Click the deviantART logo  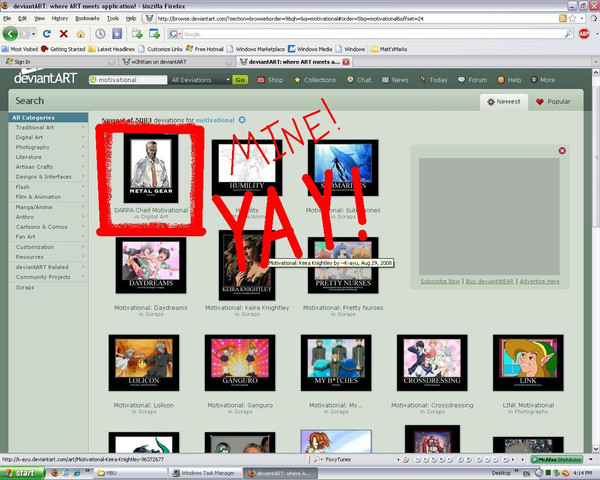tap(46, 78)
